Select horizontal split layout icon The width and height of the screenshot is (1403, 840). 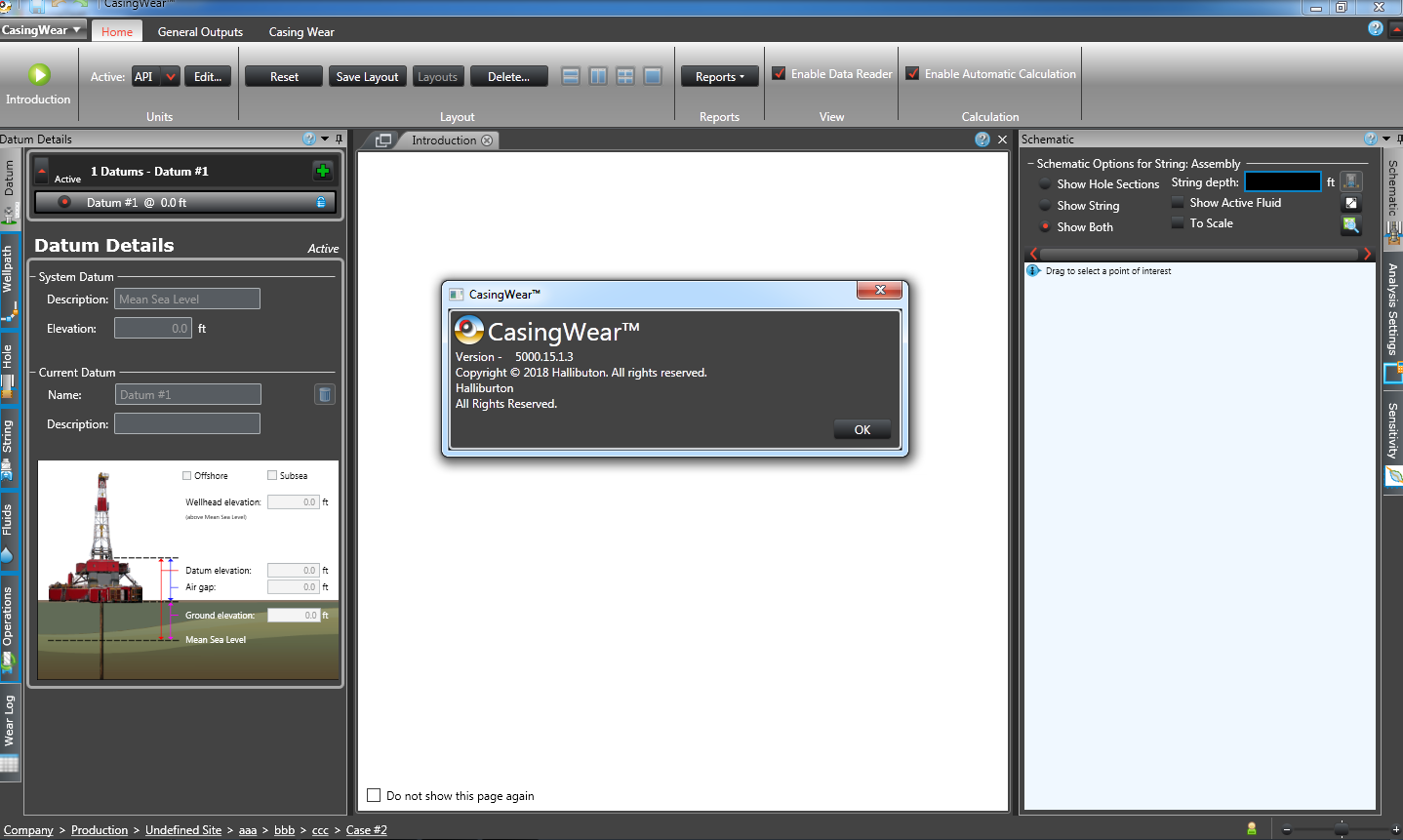coord(571,76)
